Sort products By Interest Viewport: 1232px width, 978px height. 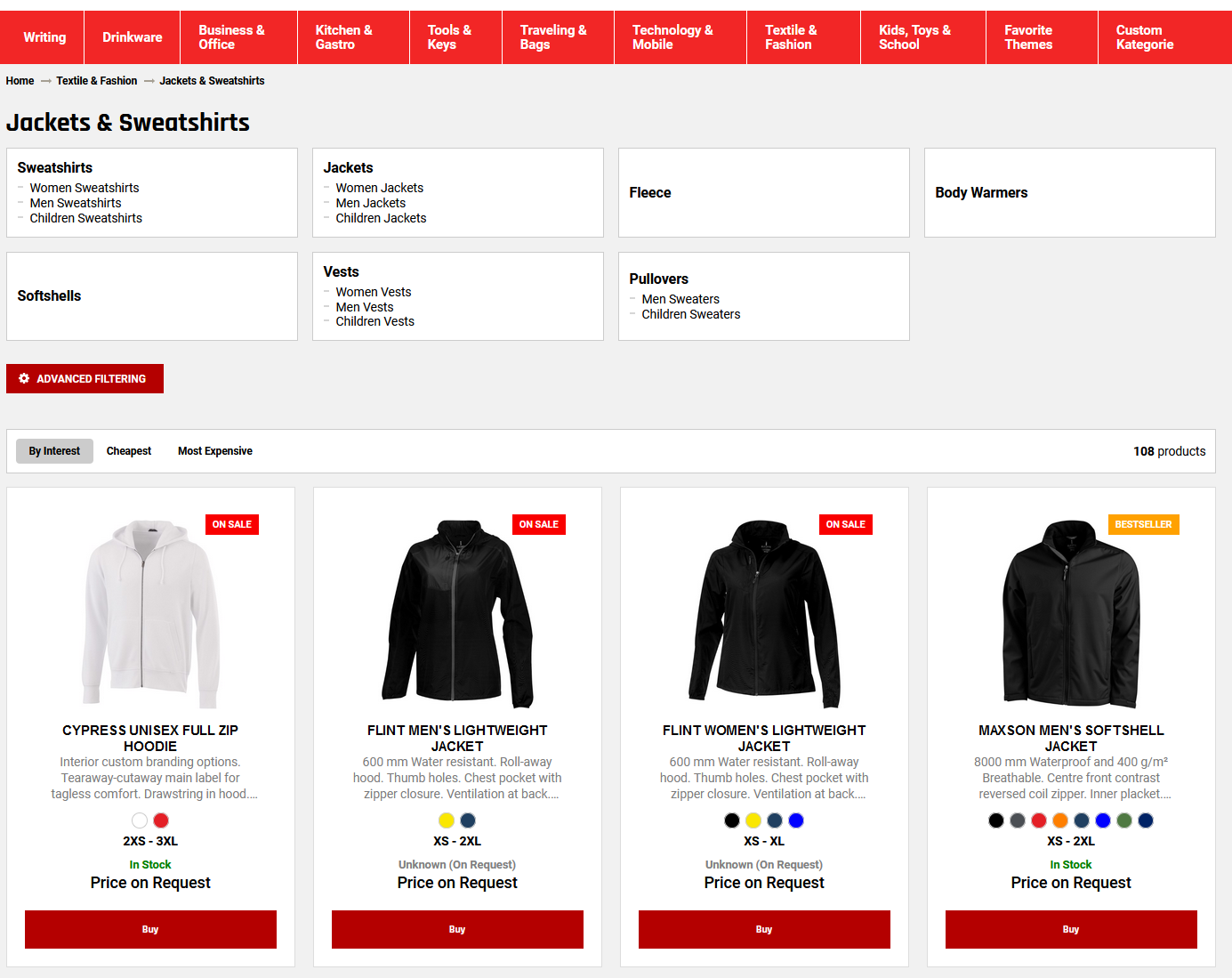click(x=54, y=451)
